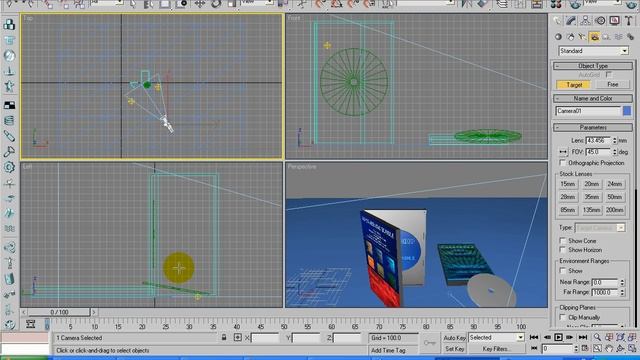The width and height of the screenshot is (640, 360).
Task: Open the Utilities command panel tab
Action: (628, 21)
